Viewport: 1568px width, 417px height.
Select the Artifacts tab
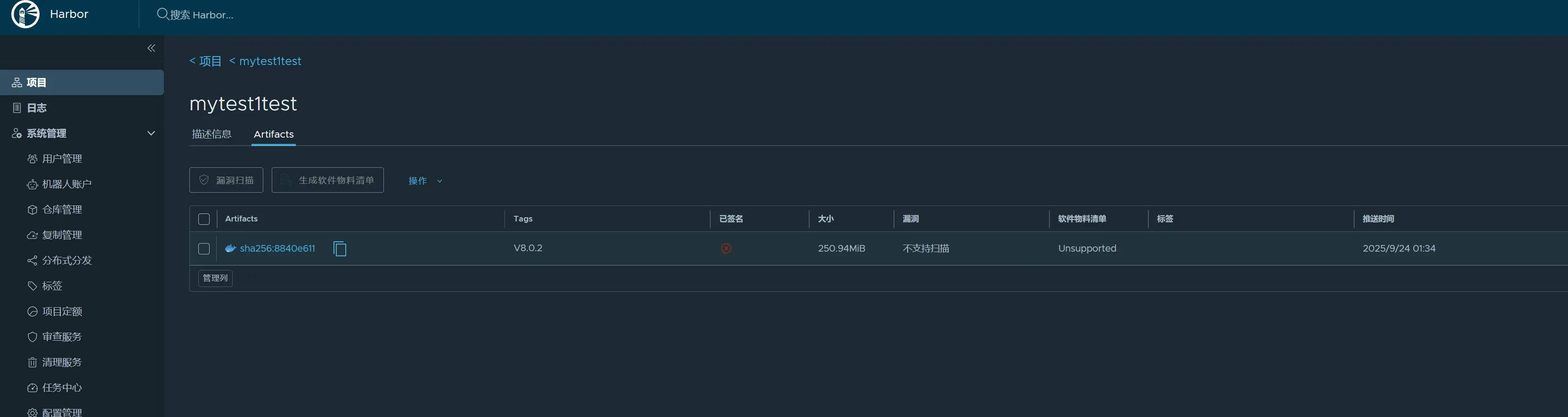pyautogui.click(x=273, y=134)
